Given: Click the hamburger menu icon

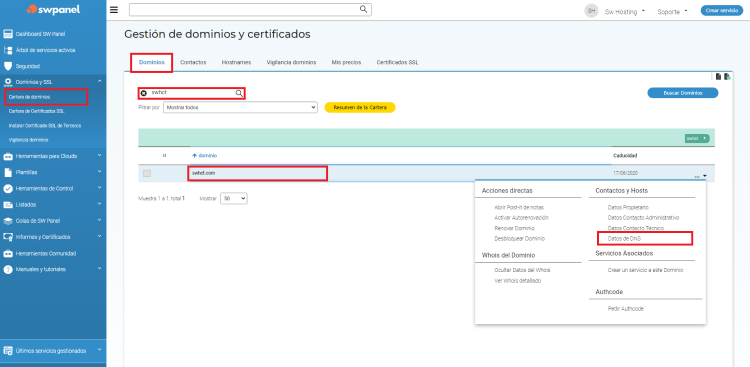Looking at the screenshot, I should click(114, 10).
